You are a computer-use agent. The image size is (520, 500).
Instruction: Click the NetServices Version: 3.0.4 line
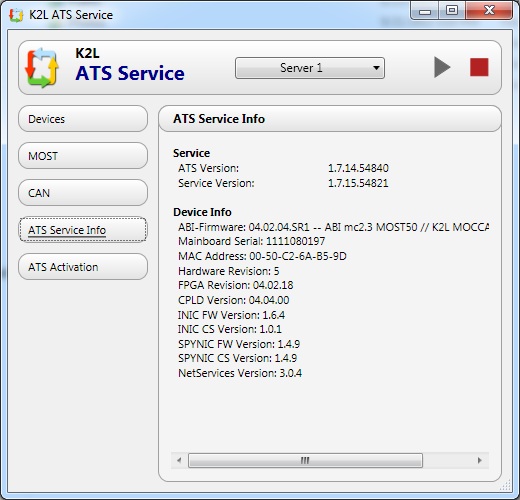240,373
